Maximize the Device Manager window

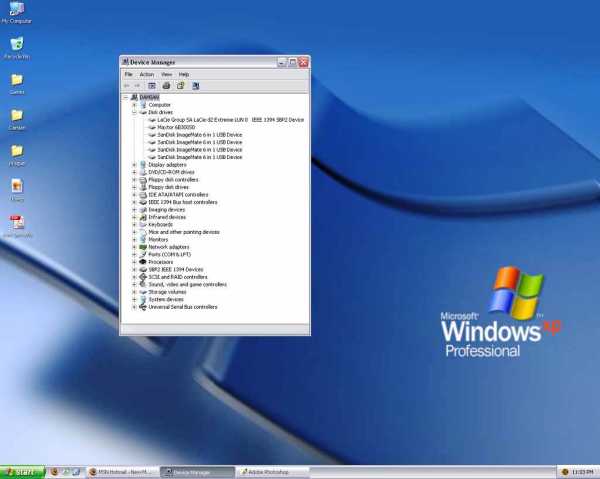click(x=293, y=62)
